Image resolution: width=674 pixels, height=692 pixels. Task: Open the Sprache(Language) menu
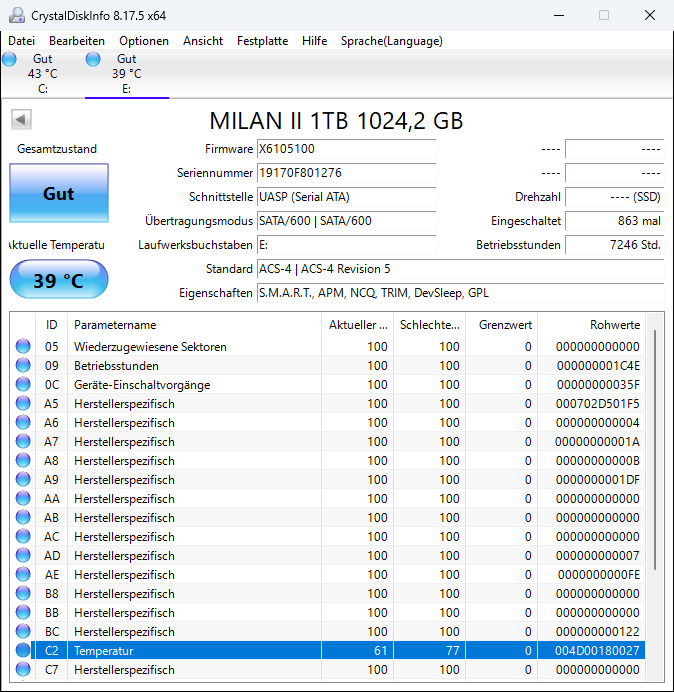point(392,41)
